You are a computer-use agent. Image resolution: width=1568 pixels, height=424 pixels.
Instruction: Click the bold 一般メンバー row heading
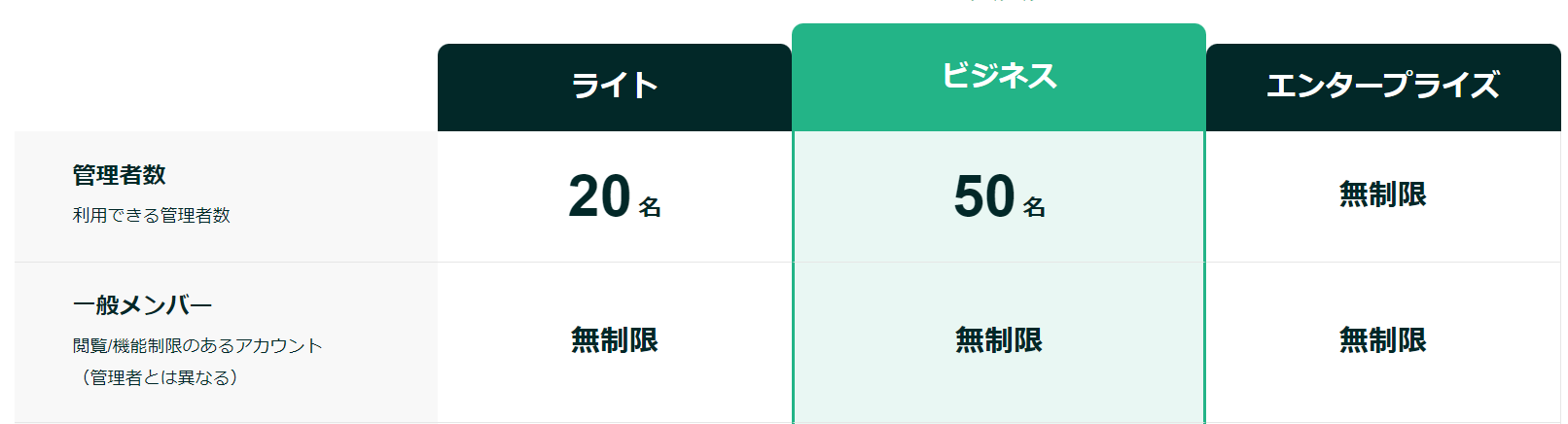[x=142, y=305]
